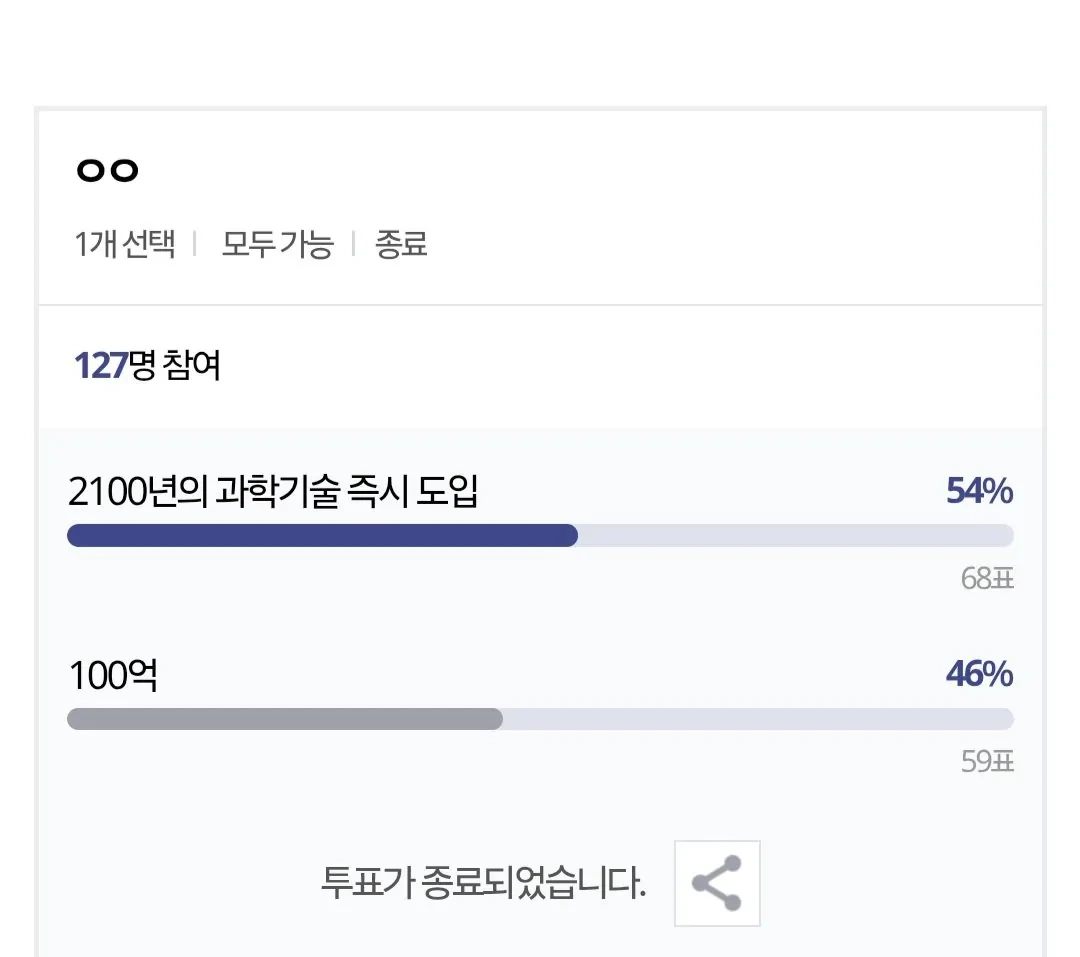Click the share icon beside the closed-vote message
1080x957 pixels.
716,884
